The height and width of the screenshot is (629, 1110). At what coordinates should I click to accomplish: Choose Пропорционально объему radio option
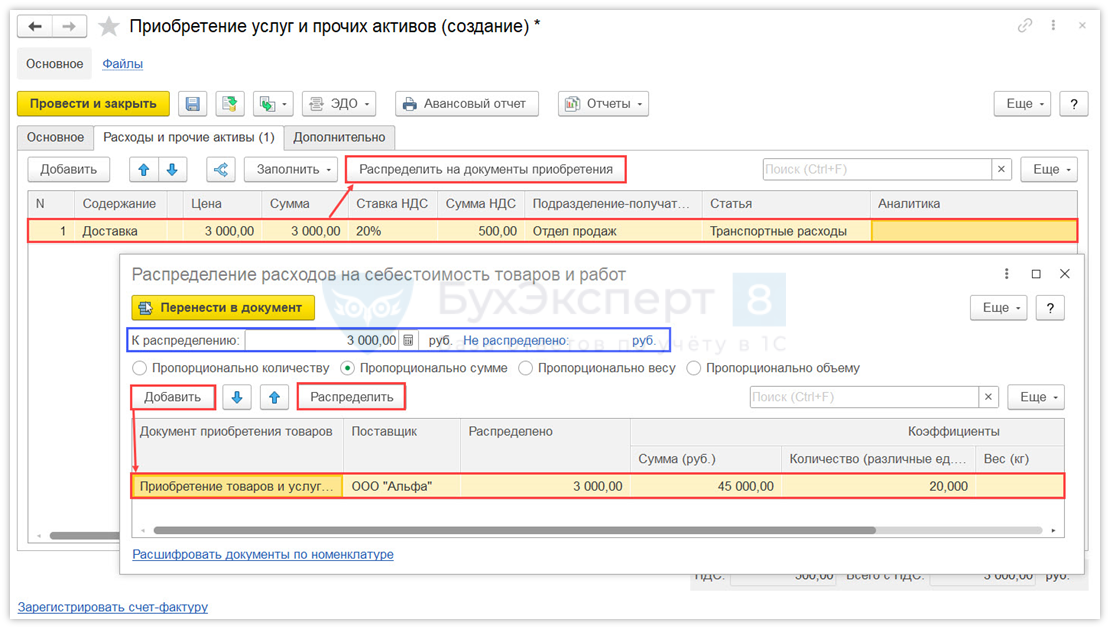tap(694, 368)
